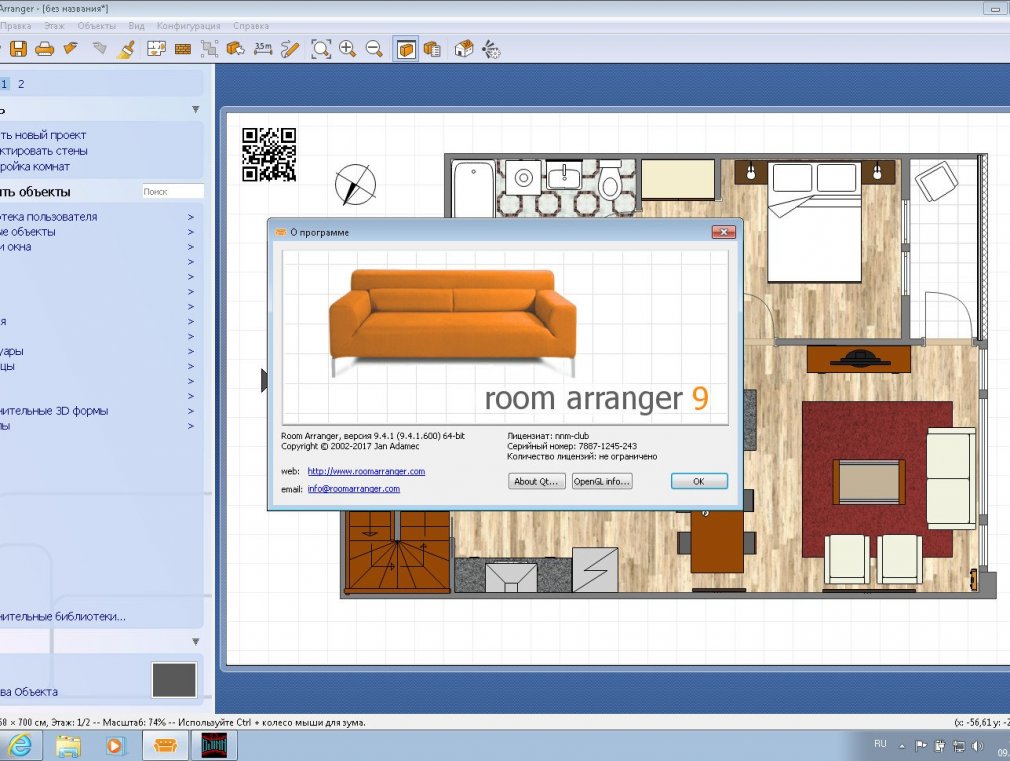Collapse the bottom properties section triangle

click(195, 642)
